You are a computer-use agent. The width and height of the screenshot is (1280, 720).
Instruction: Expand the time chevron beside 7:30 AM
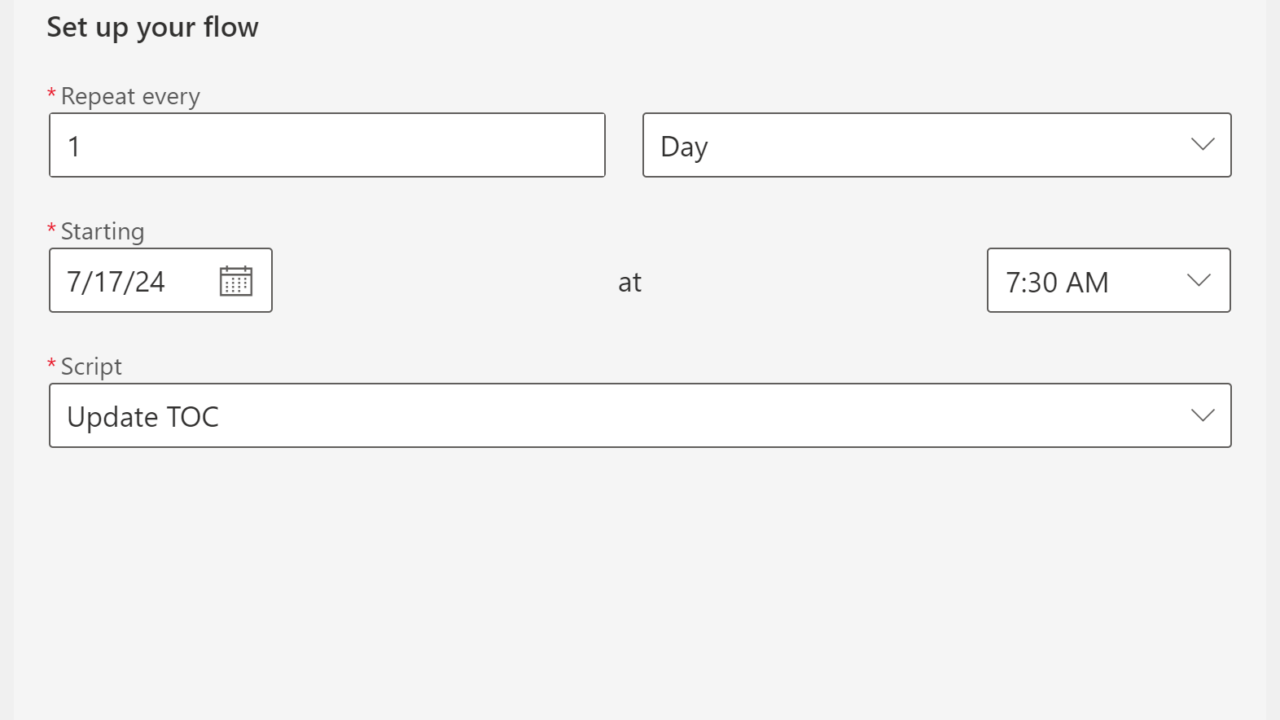pyautogui.click(x=1198, y=281)
